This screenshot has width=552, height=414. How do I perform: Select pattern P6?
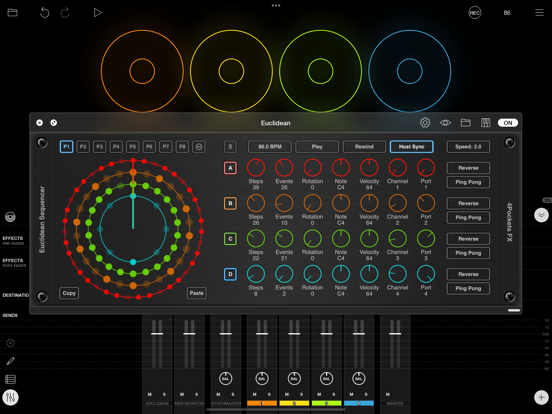click(x=149, y=147)
